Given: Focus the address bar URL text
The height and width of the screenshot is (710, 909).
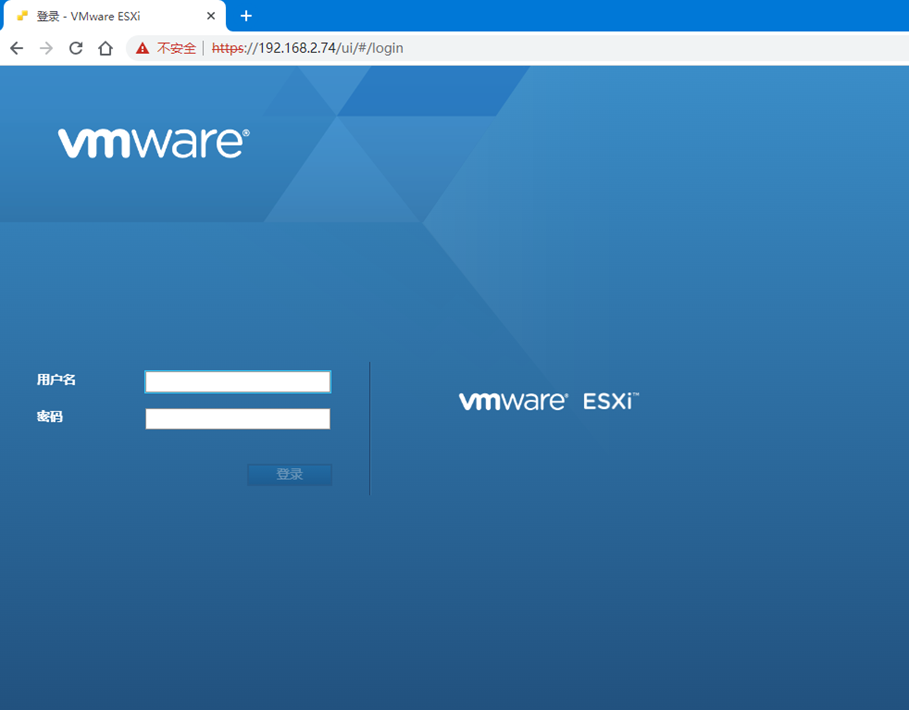Looking at the screenshot, I should click(307, 48).
